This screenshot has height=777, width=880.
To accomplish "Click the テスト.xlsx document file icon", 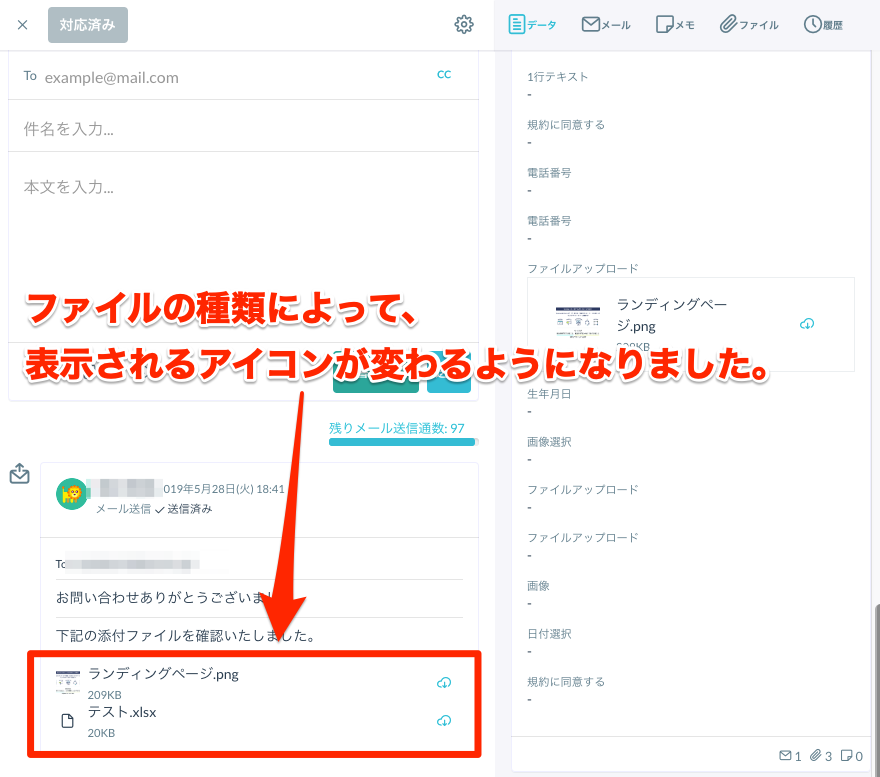I will tap(68, 721).
